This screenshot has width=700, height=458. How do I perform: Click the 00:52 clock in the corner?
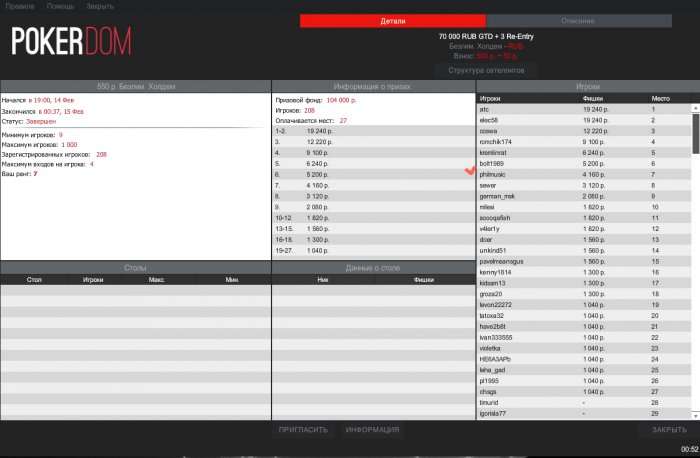pyautogui.click(x=689, y=449)
